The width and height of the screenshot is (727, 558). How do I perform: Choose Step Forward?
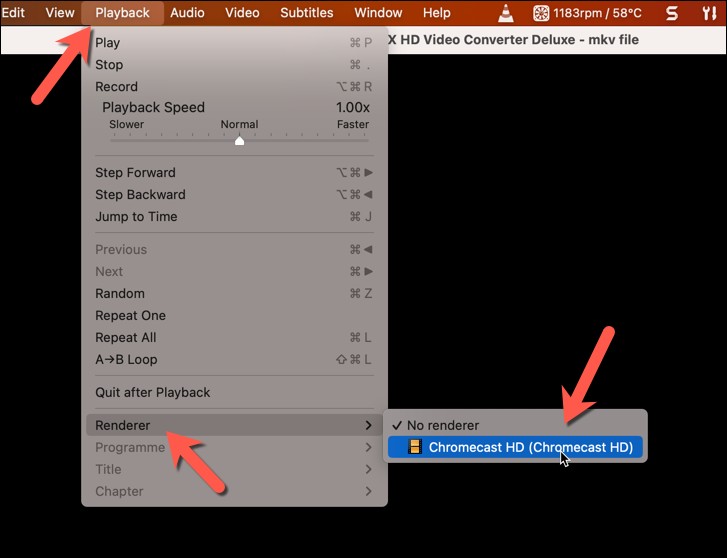[x=234, y=173]
